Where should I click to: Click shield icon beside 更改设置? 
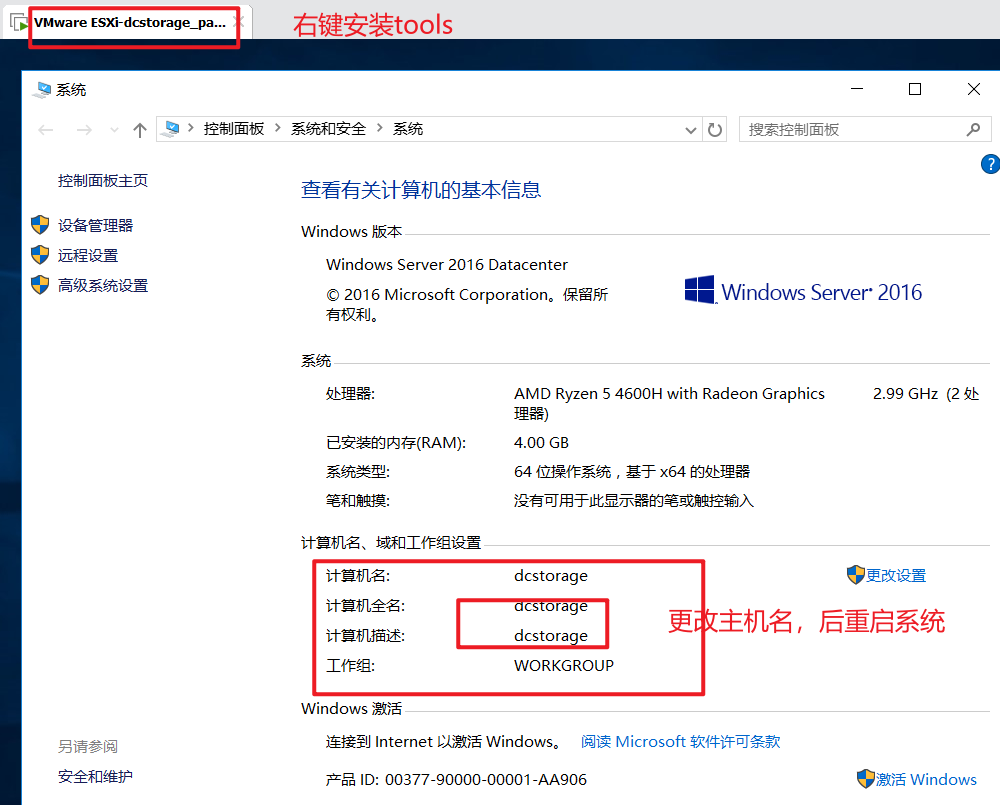855,575
